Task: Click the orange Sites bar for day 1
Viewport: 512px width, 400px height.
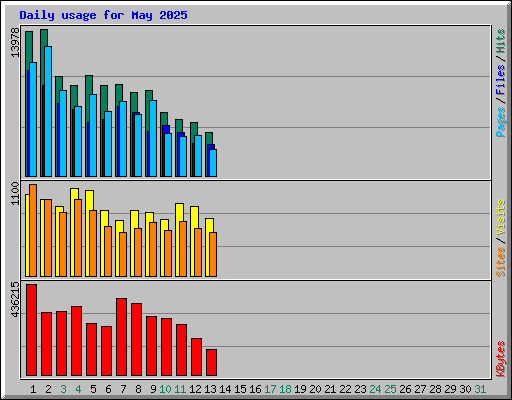Action: point(33,230)
